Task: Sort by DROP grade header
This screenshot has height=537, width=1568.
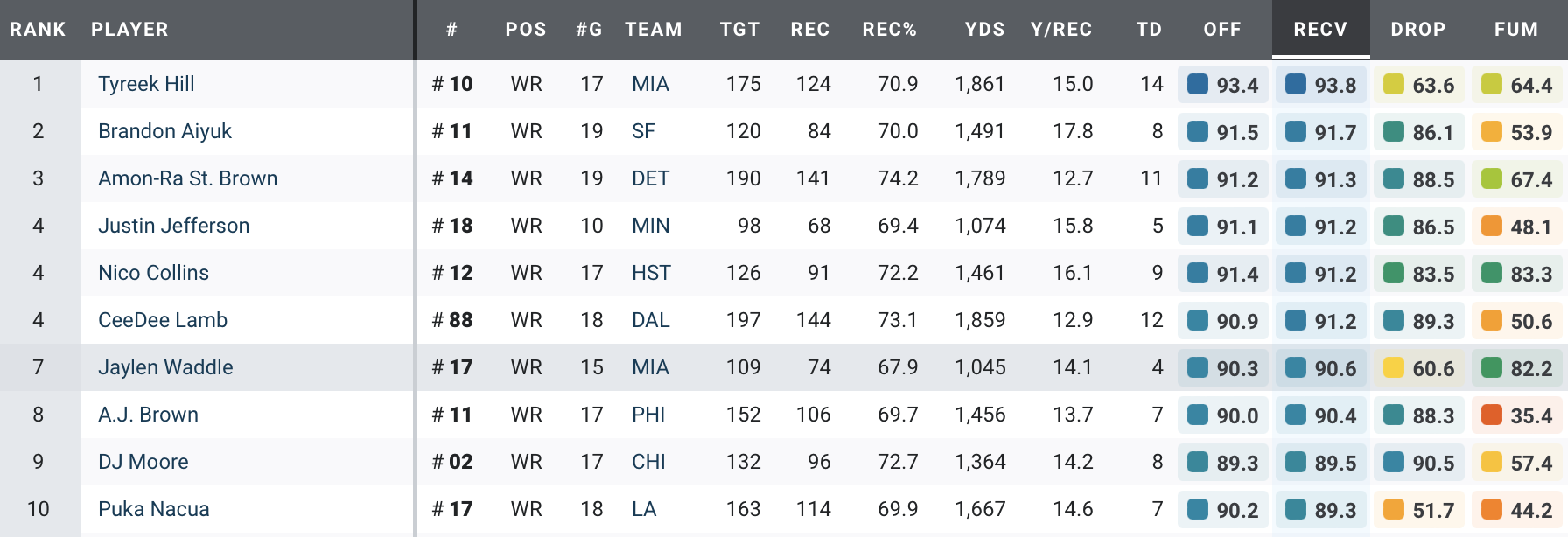Action: point(1417,30)
